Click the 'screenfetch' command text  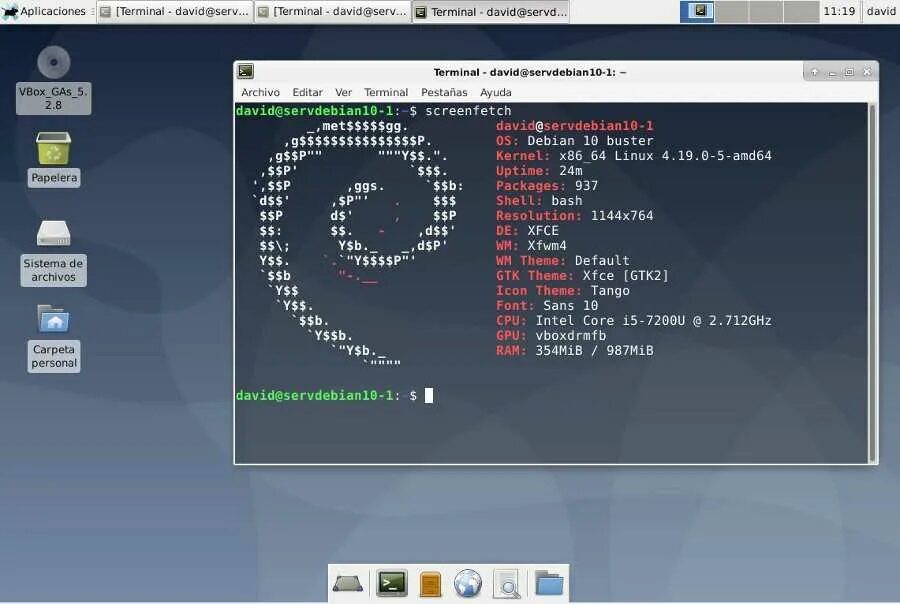tap(468, 111)
